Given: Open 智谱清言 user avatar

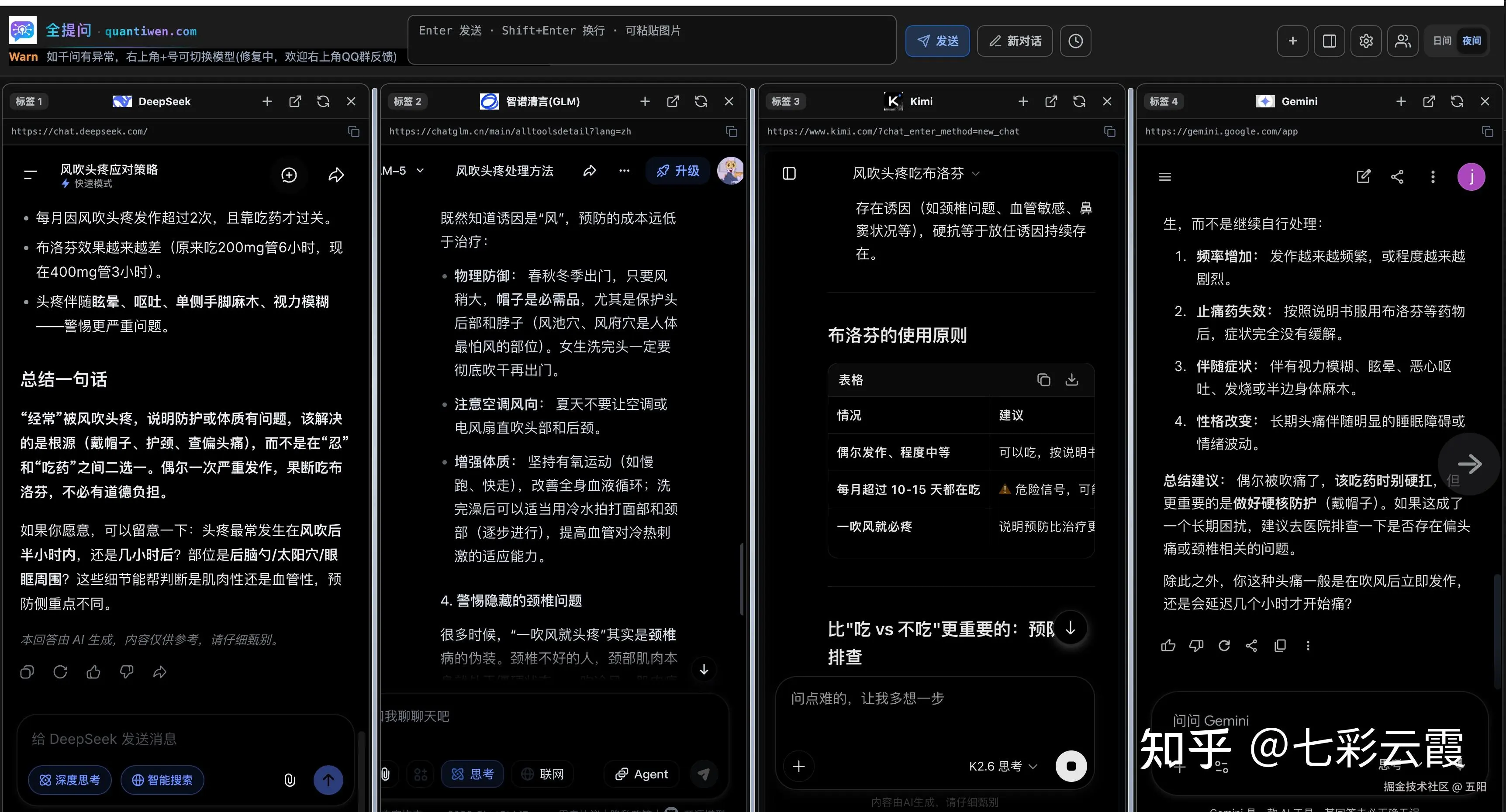Looking at the screenshot, I should click(730, 171).
